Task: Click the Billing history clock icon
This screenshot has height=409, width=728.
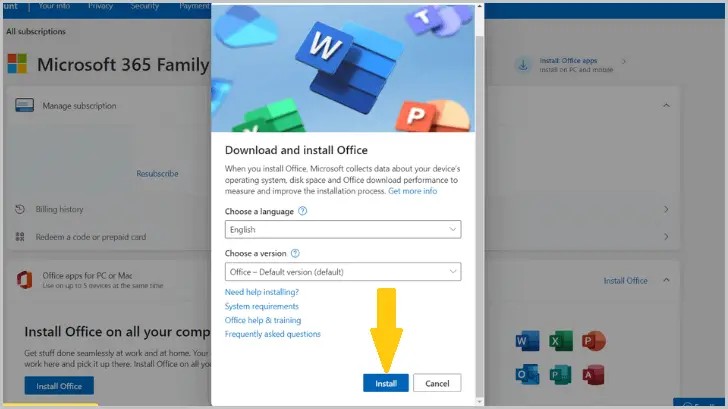Action: coord(20,209)
